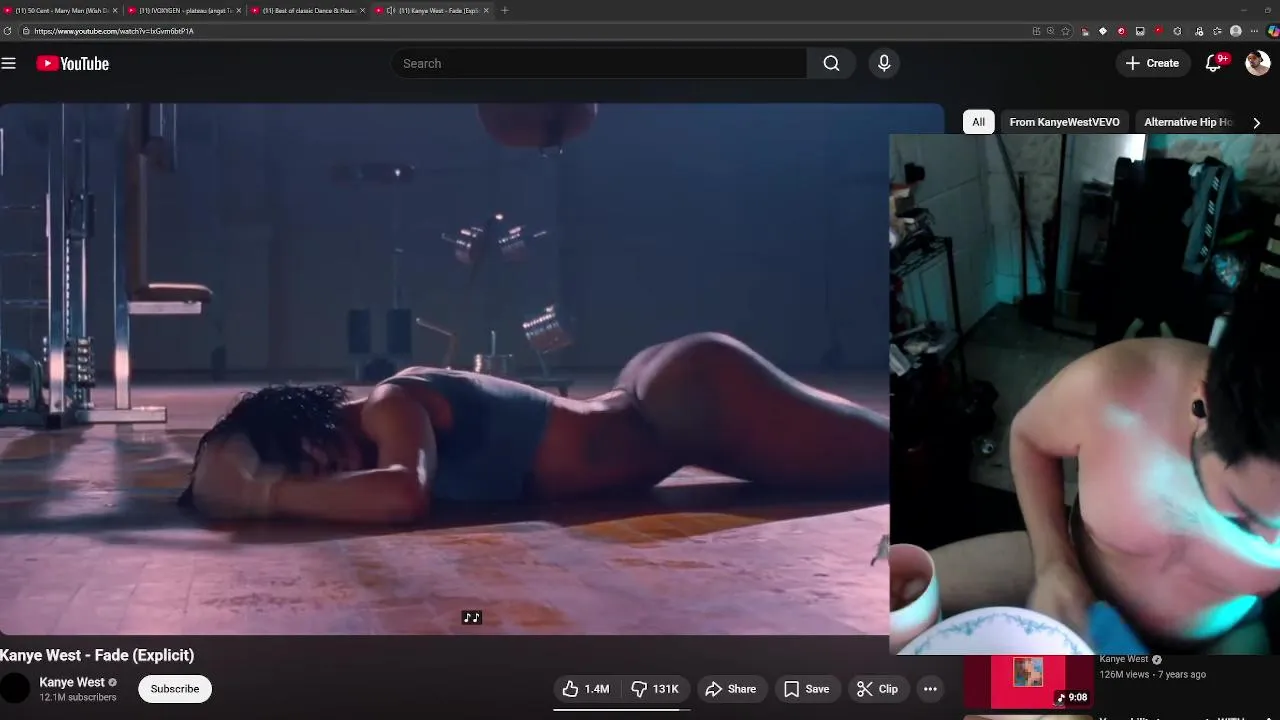Open the red YouTube extension icon
Screen dimensions: 1280x720
(1159, 31)
